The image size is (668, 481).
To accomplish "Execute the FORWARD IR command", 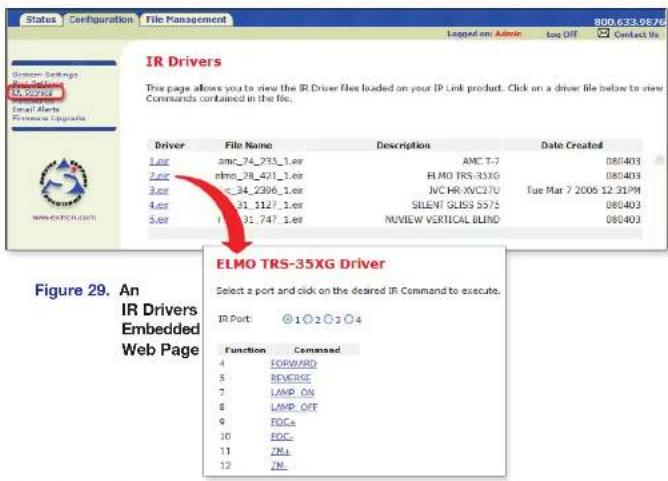I will click(x=294, y=364).
